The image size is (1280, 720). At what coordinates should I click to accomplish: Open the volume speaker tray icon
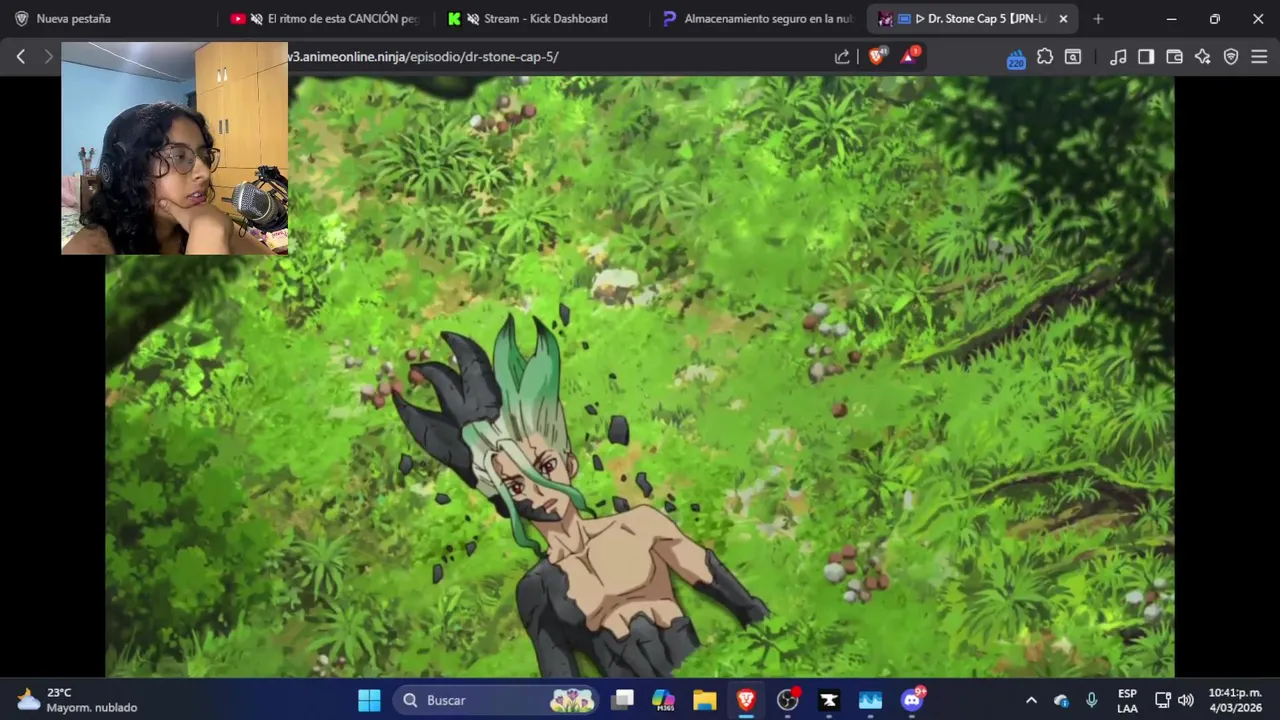click(1186, 700)
